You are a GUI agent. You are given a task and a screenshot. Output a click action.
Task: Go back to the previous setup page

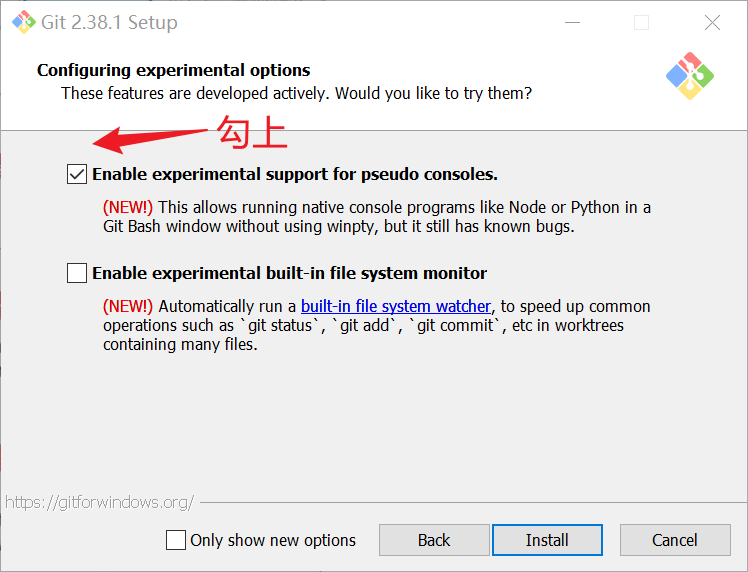(x=434, y=540)
